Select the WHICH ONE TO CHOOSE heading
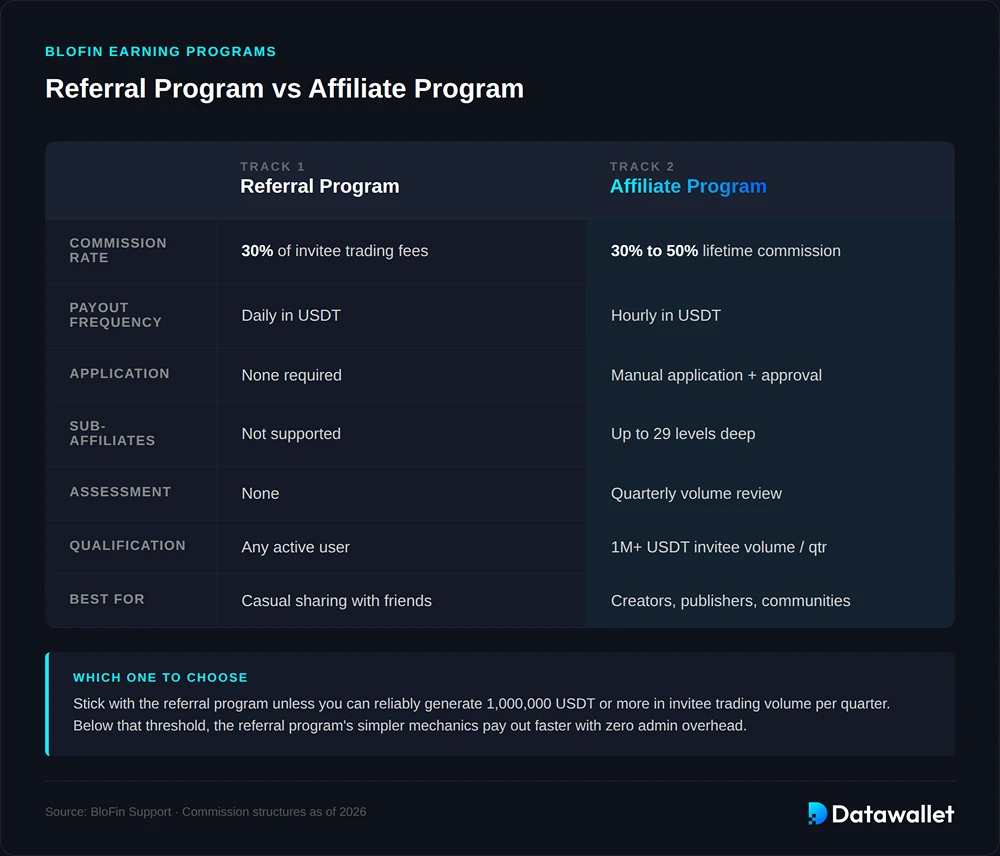 tap(160, 677)
